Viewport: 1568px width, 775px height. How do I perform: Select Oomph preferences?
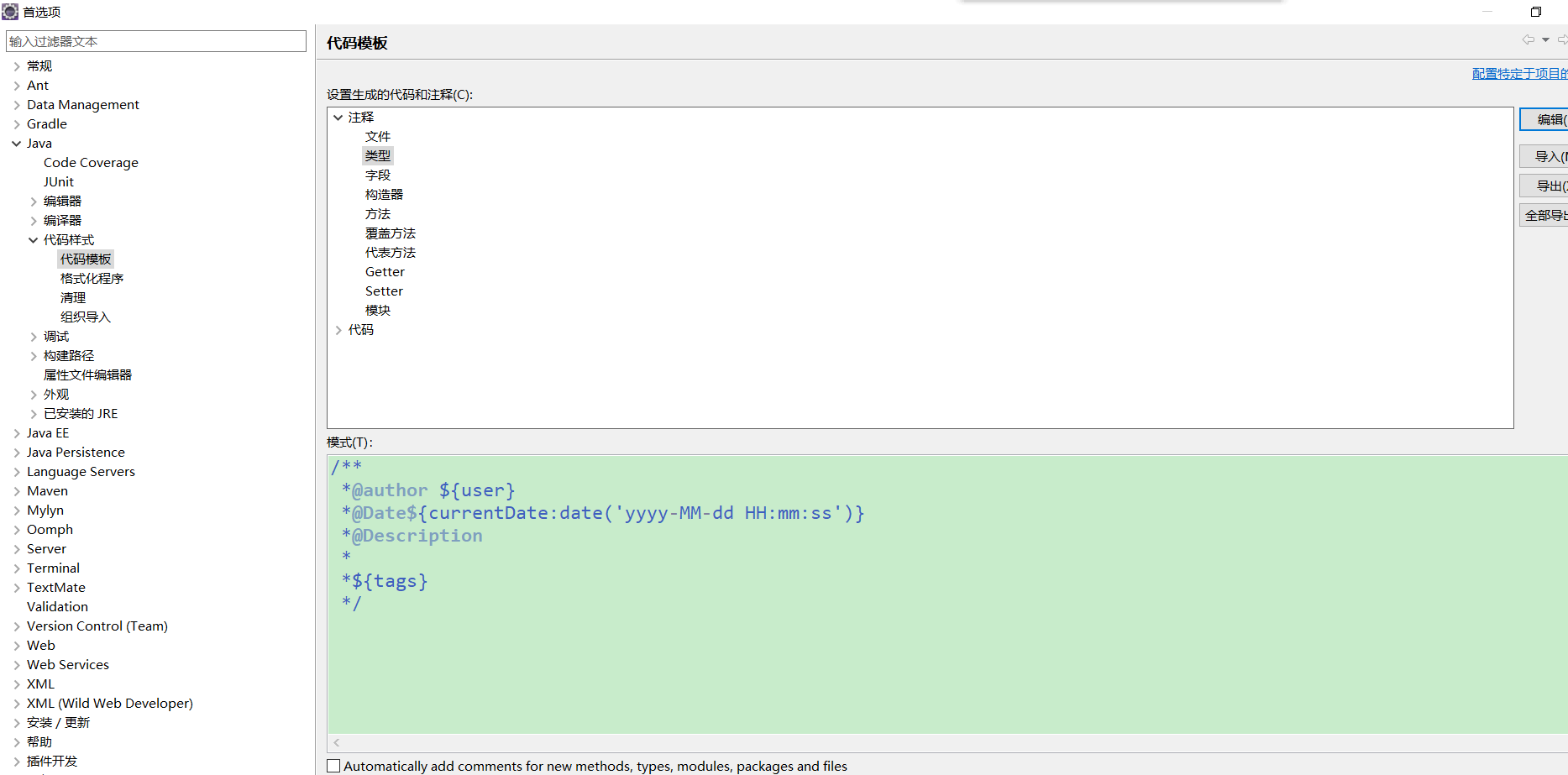click(50, 530)
